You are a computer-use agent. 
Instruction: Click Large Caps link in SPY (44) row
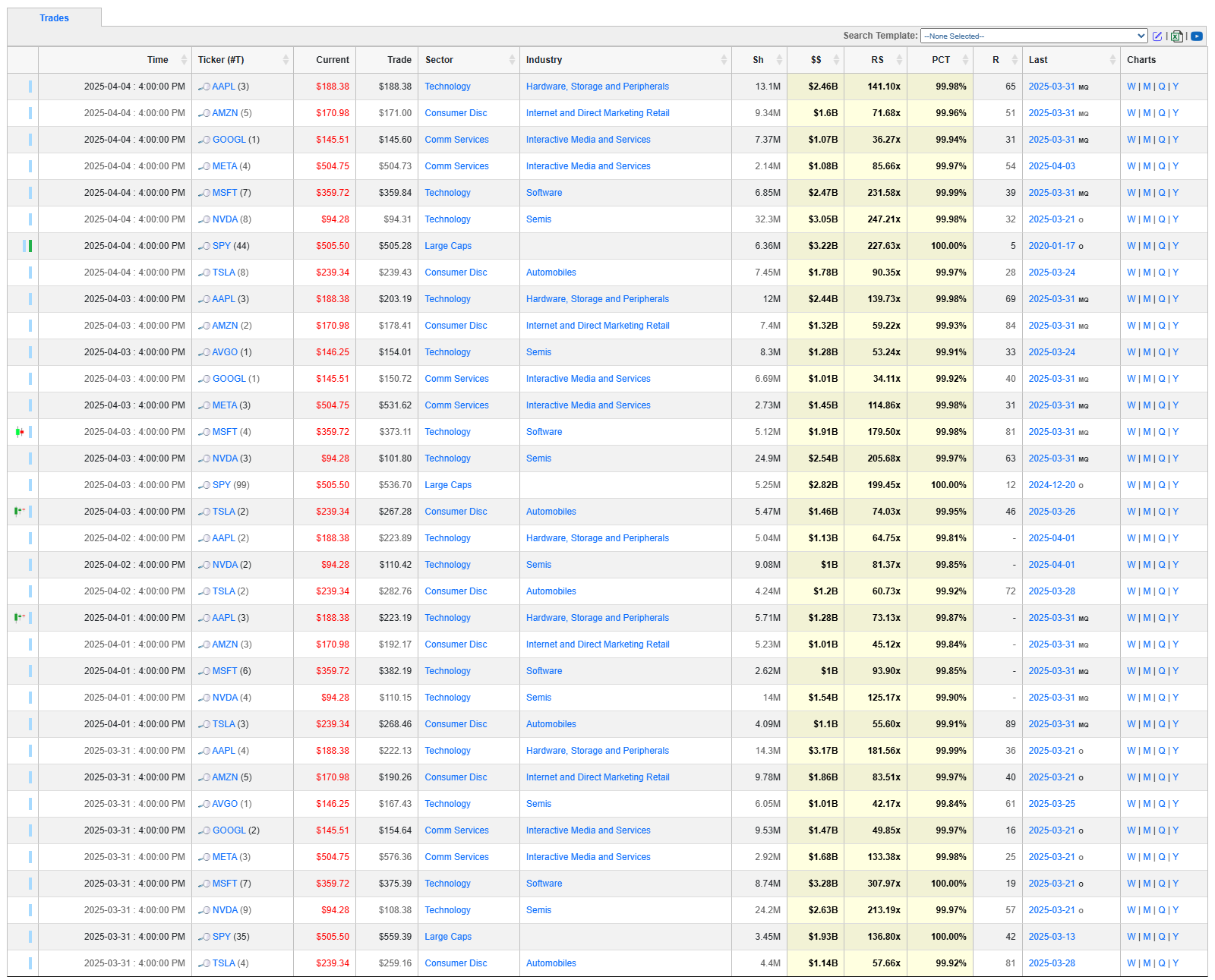tap(448, 246)
